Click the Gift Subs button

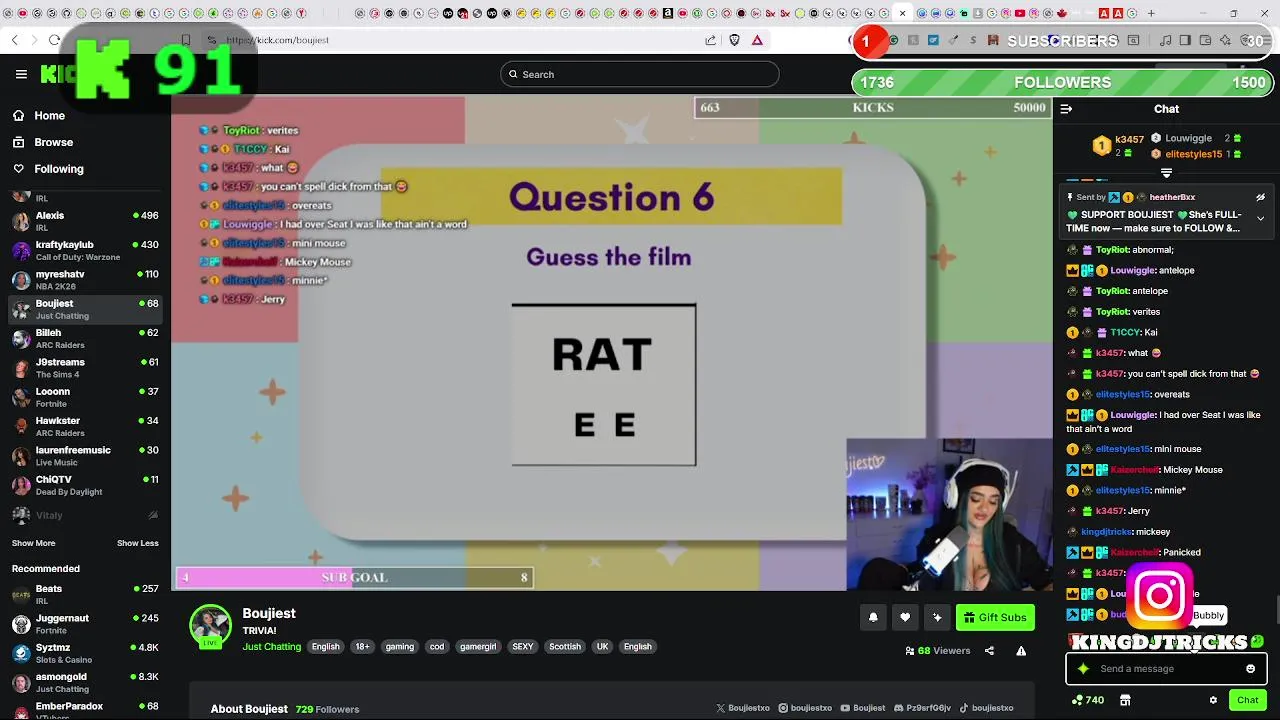(995, 617)
